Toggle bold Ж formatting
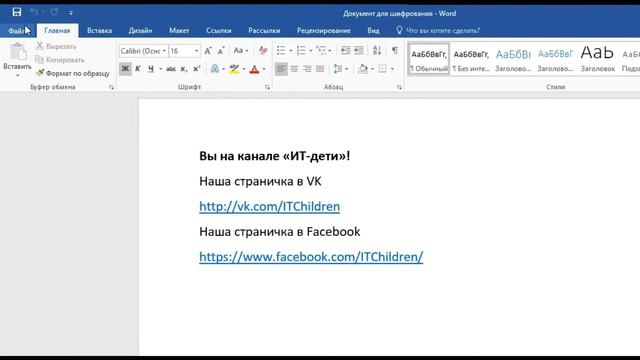This screenshot has width=640, height=360. coord(125,69)
